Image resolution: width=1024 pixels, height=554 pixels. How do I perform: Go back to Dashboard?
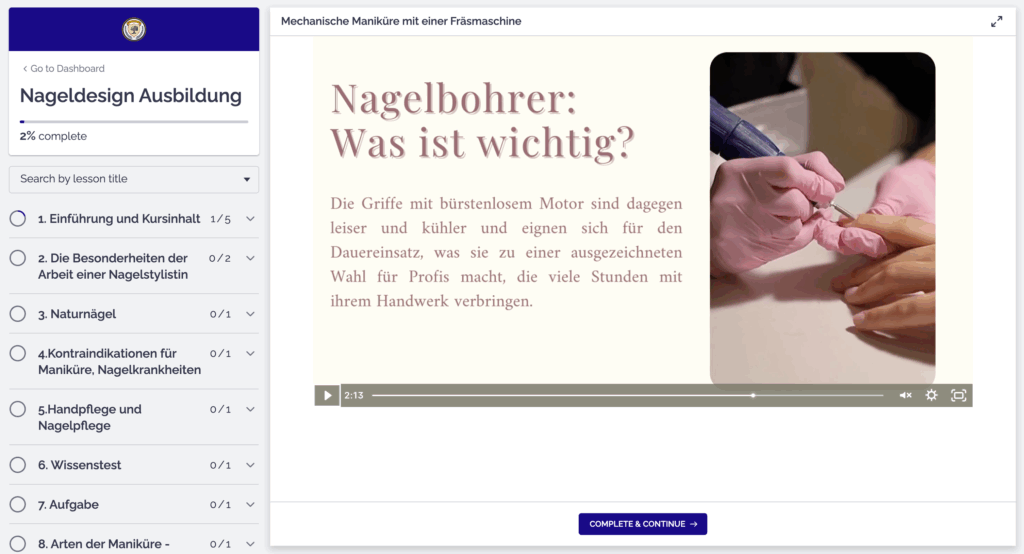tap(64, 69)
